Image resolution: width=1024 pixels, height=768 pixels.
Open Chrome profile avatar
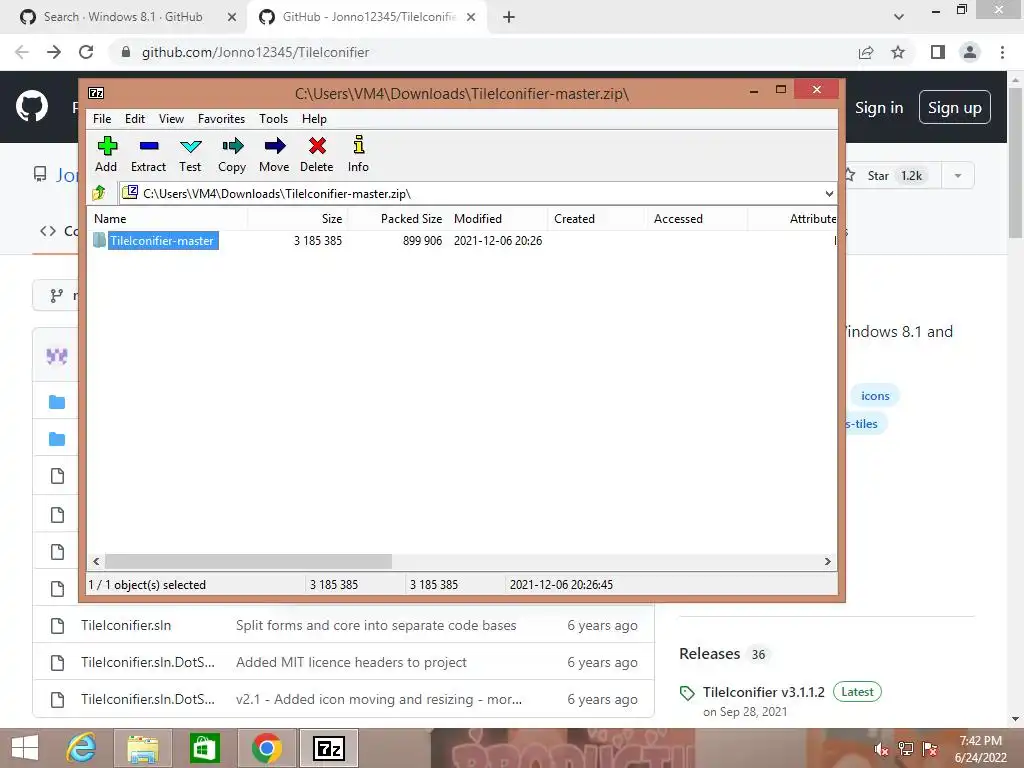pos(970,52)
